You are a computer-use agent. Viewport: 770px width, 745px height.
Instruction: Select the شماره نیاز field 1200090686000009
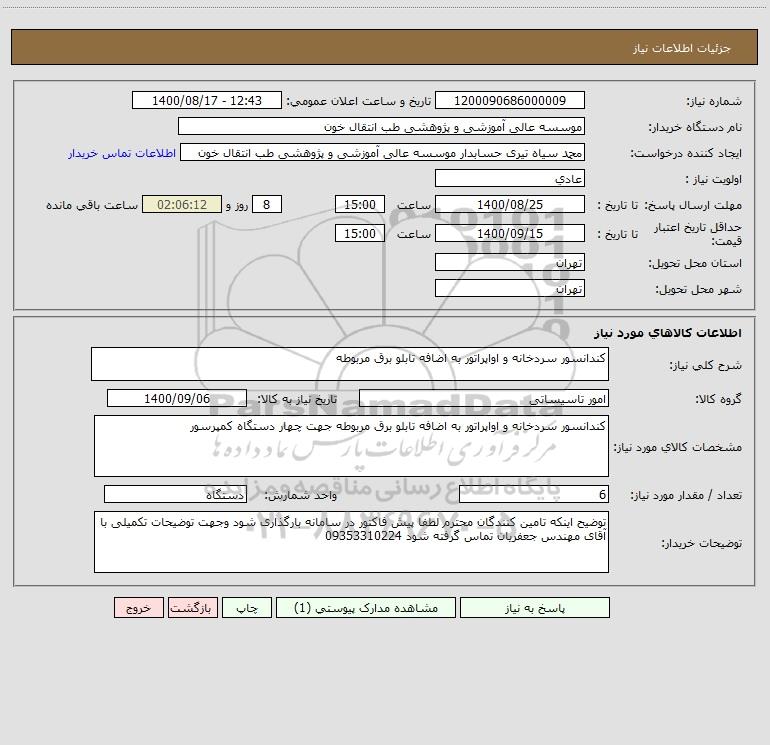510,101
